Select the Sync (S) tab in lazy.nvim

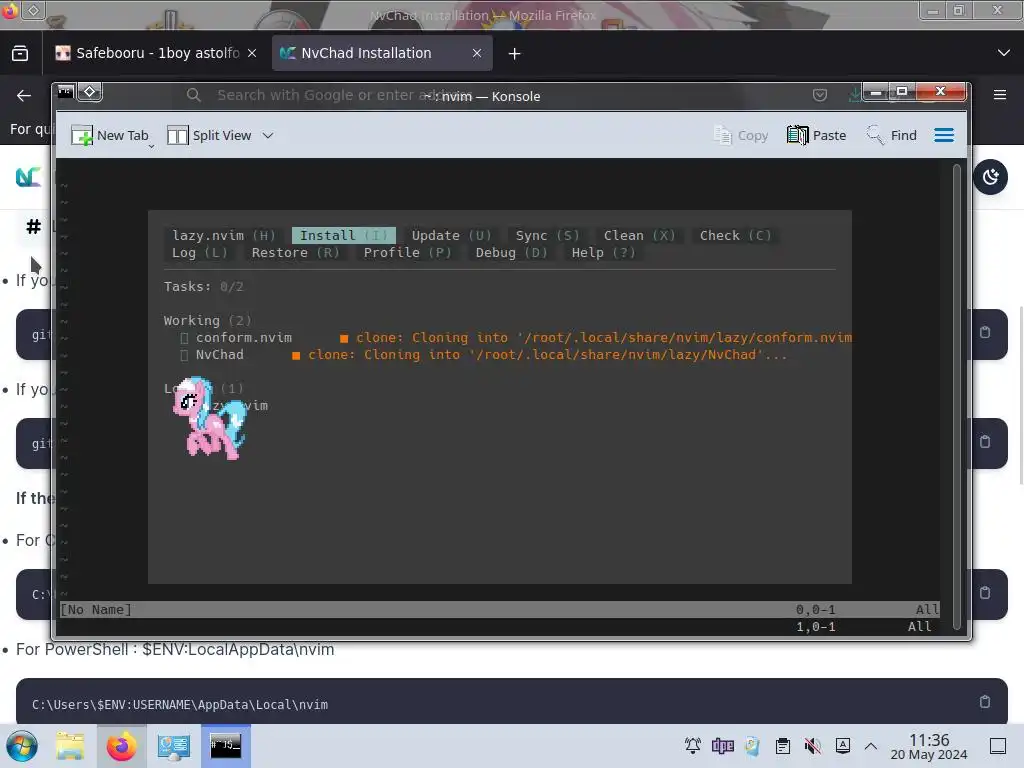pos(547,235)
